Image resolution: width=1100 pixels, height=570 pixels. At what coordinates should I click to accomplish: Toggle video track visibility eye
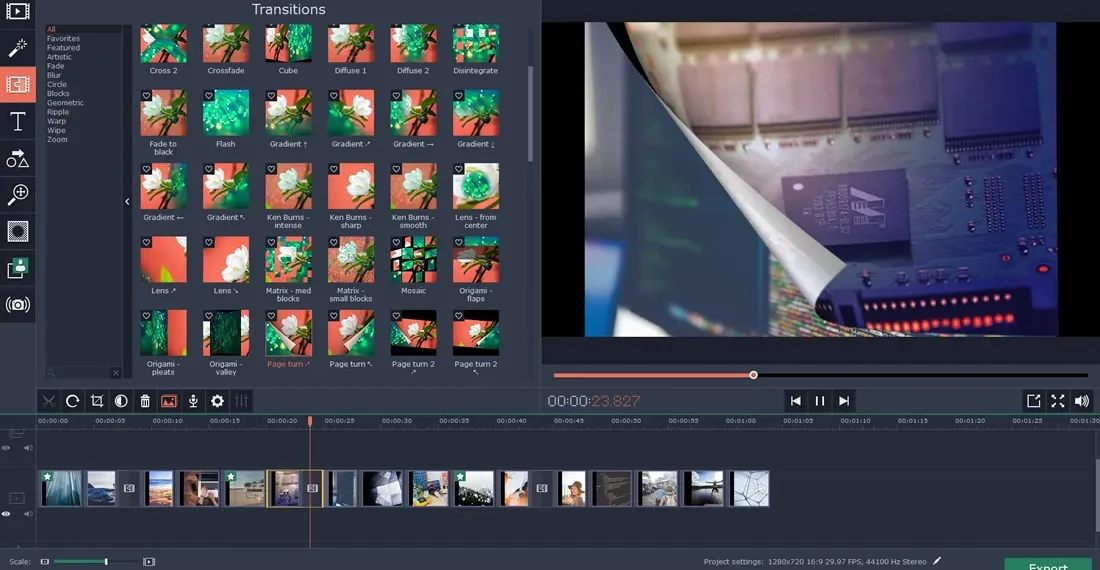(6, 514)
